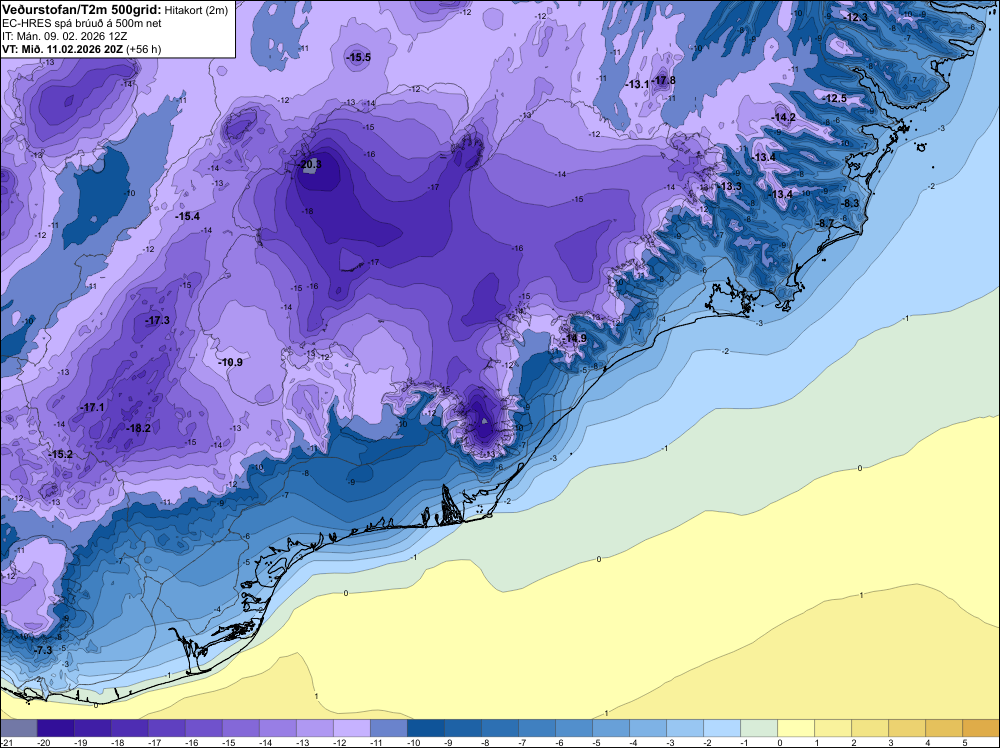Click the -10.9 temperature label

click(230, 362)
